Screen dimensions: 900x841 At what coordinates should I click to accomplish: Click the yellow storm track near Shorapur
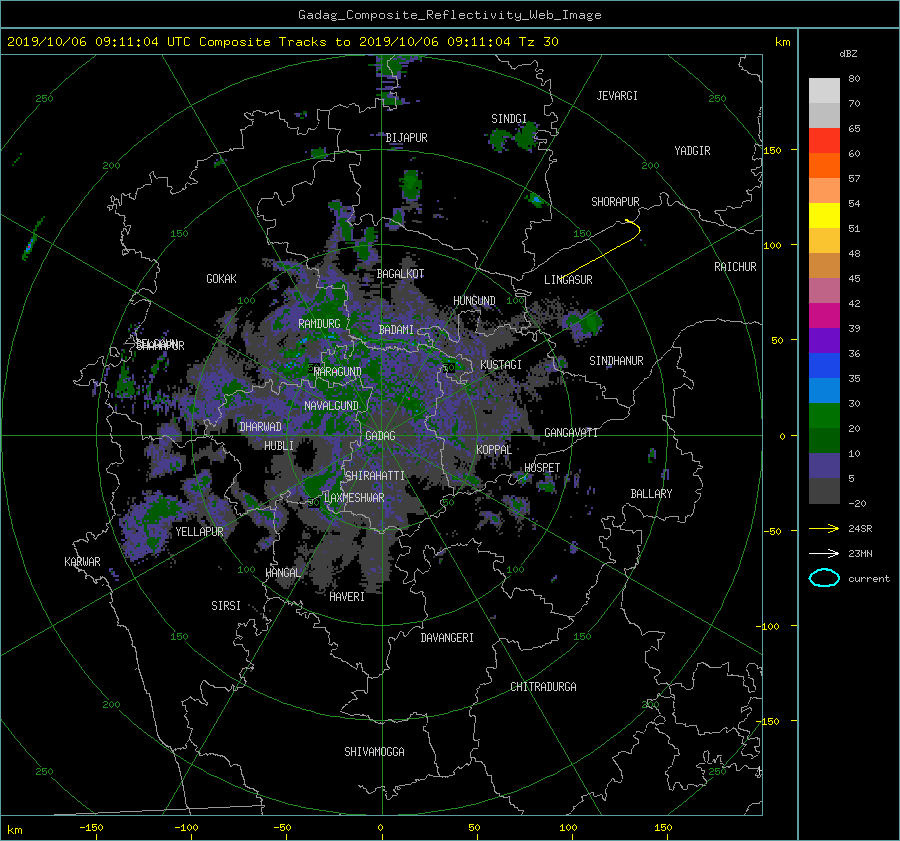(602, 248)
